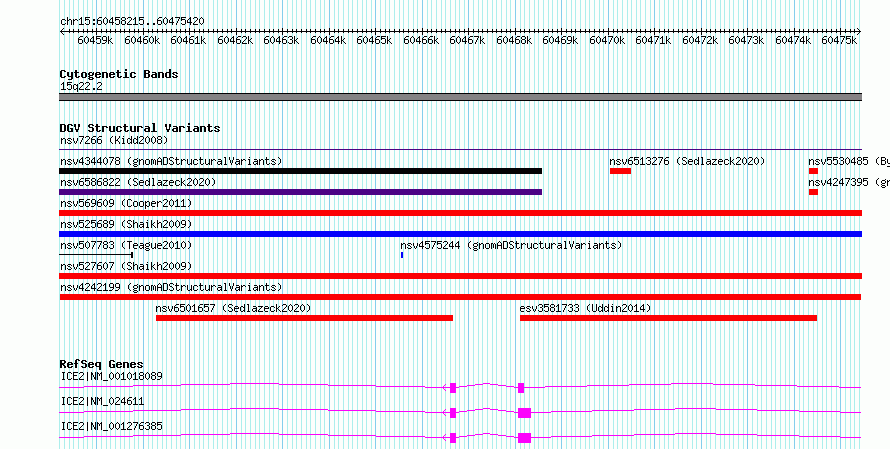Click the nsv6513276 short red bar

pyautogui.click(x=620, y=171)
